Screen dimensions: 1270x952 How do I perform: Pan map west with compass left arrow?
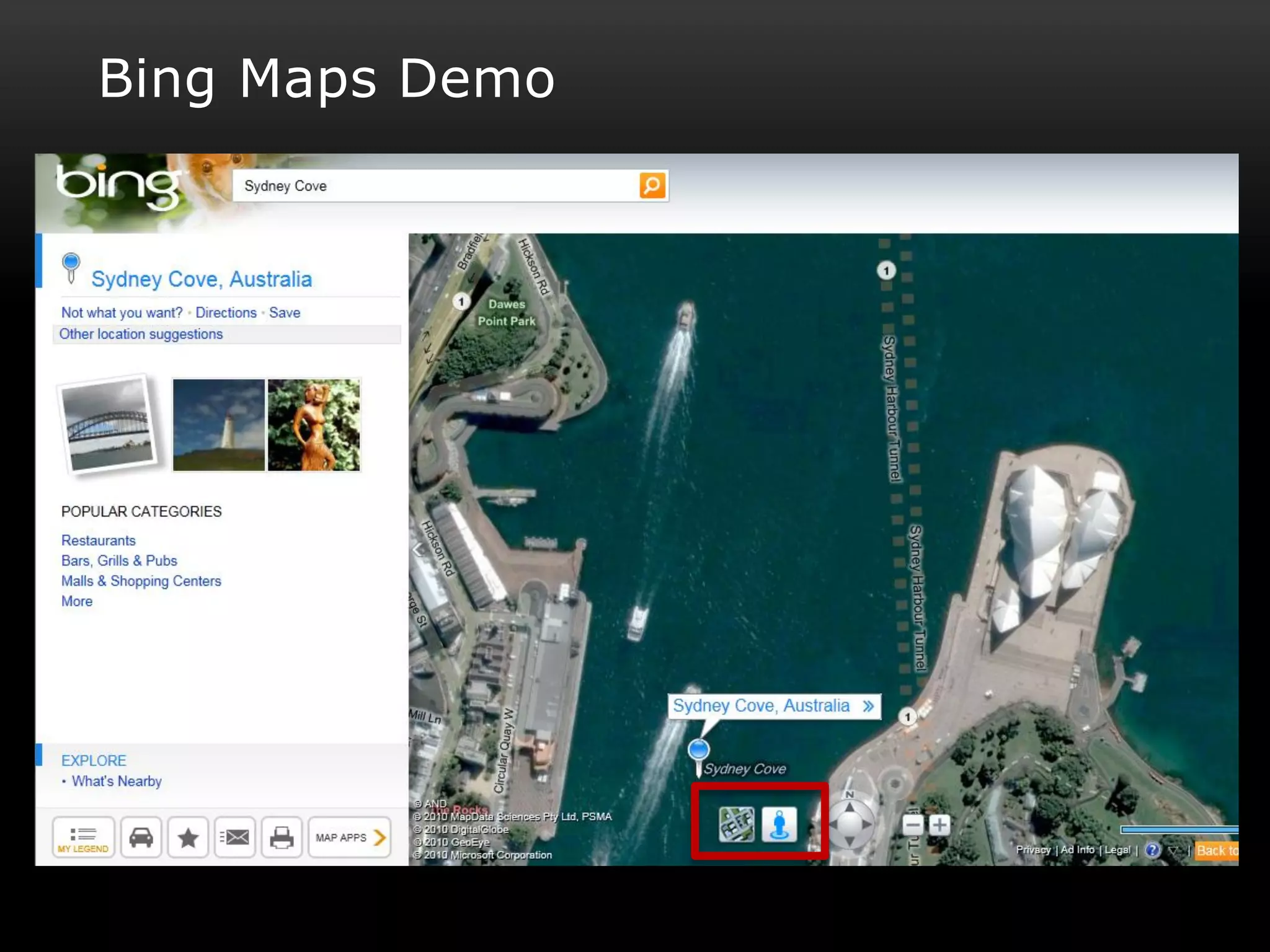pyautogui.click(x=833, y=824)
